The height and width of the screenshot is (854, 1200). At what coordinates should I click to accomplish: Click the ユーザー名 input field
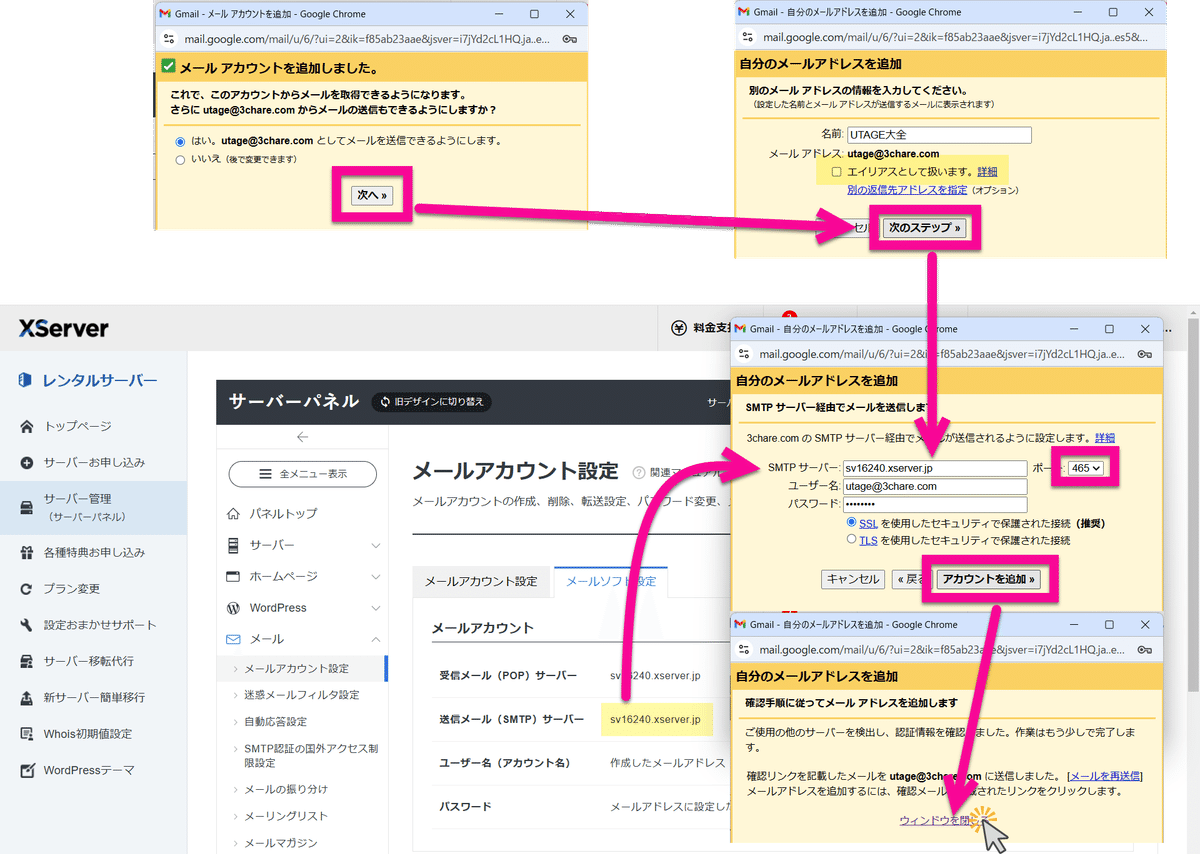935,486
